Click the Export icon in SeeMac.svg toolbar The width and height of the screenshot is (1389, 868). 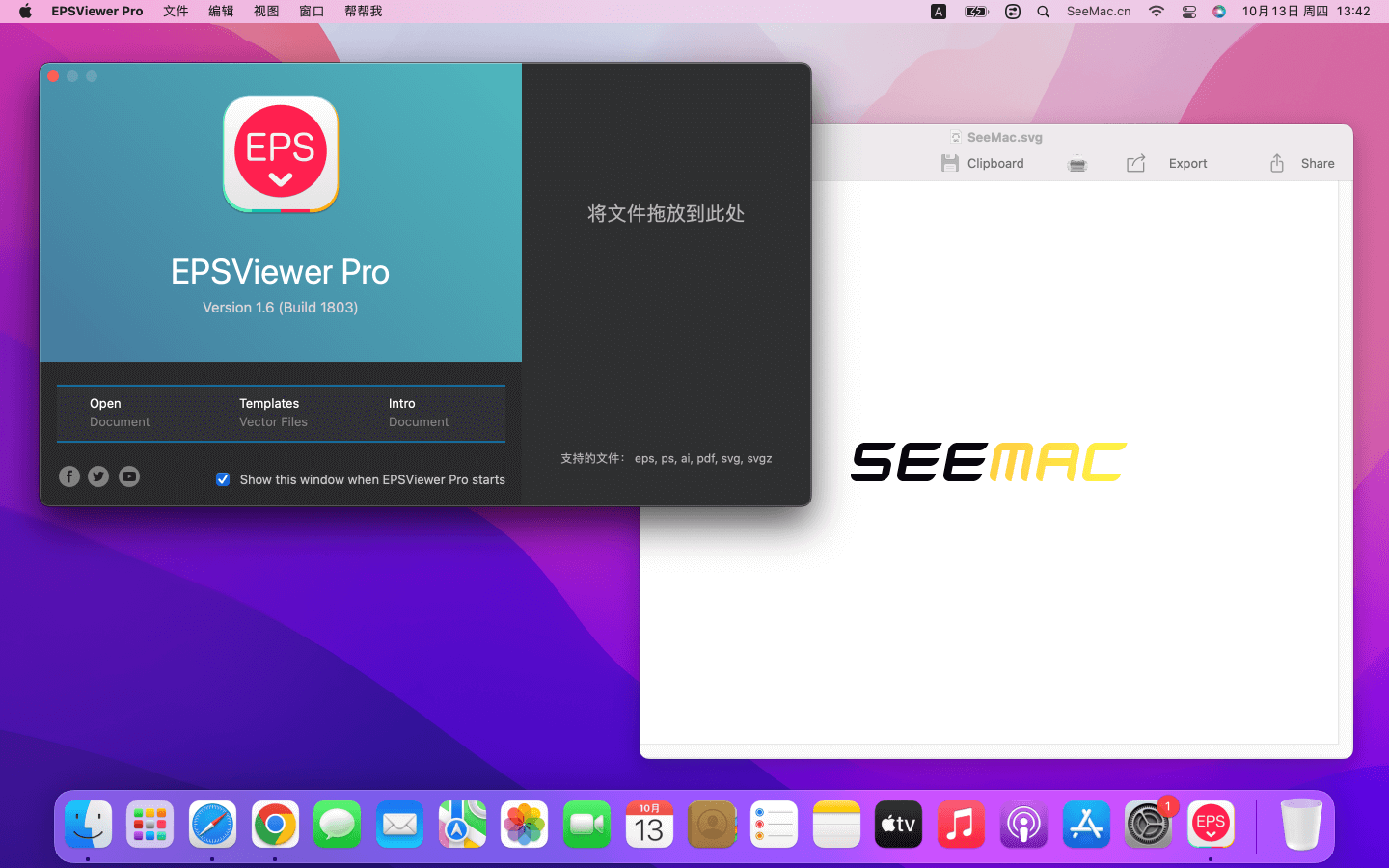(1136, 164)
